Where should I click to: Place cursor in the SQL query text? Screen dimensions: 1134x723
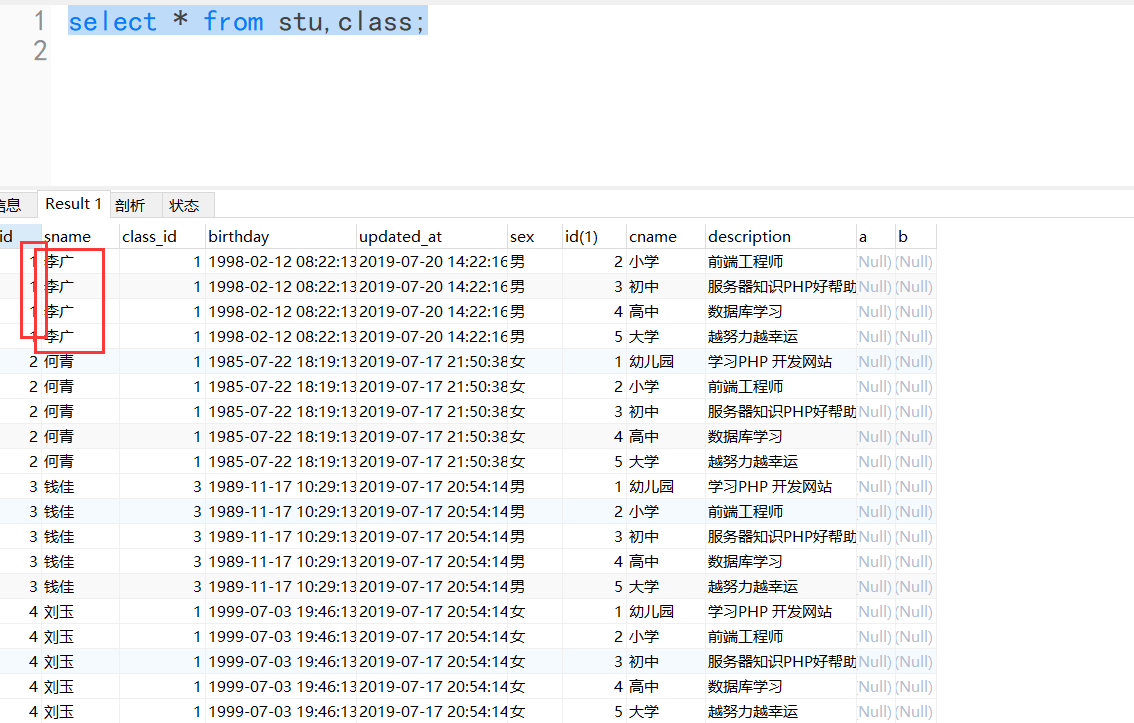(247, 20)
